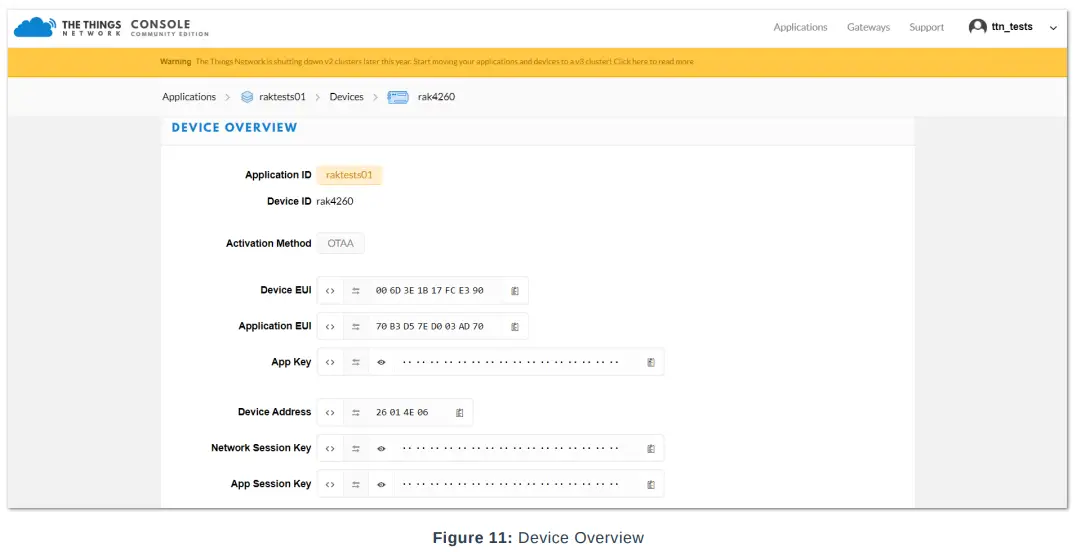
Task: Expand the ttn_tests account dropdown arrow
Action: (x=1053, y=28)
